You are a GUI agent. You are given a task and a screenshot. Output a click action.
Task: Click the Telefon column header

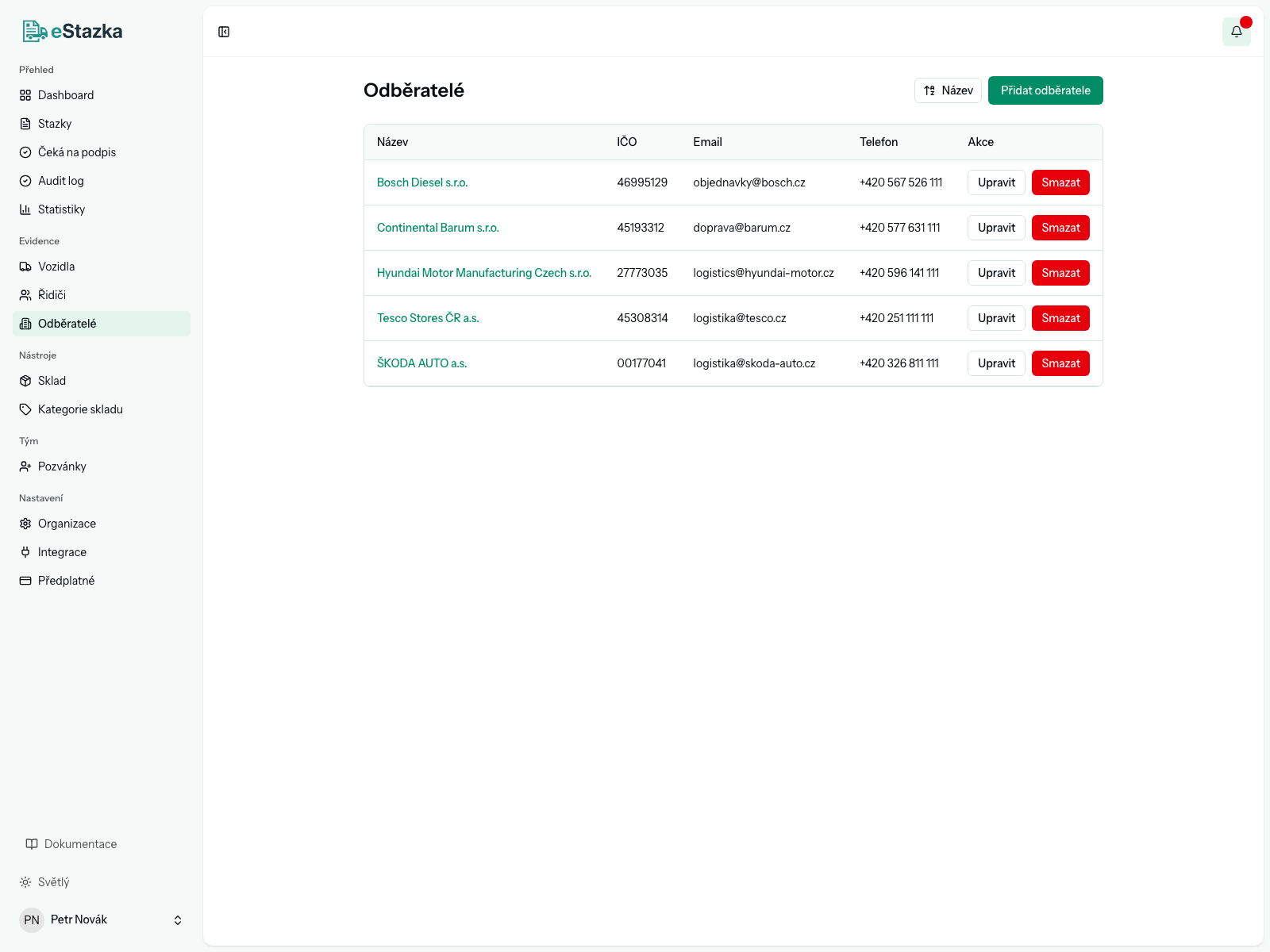tap(879, 142)
